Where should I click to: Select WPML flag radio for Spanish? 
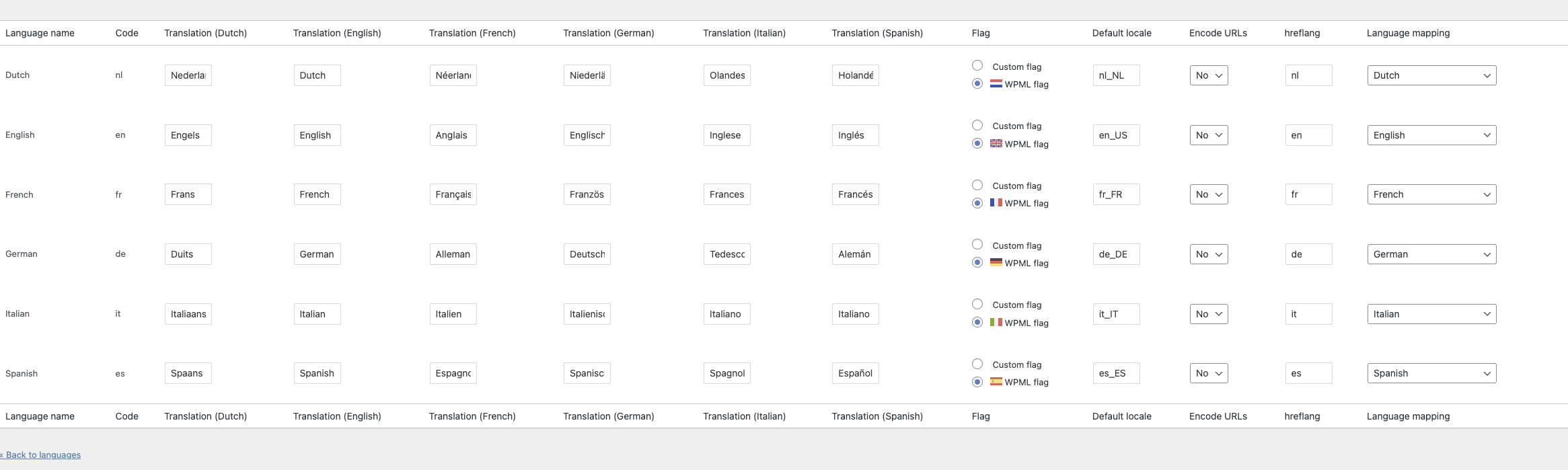(x=977, y=382)
